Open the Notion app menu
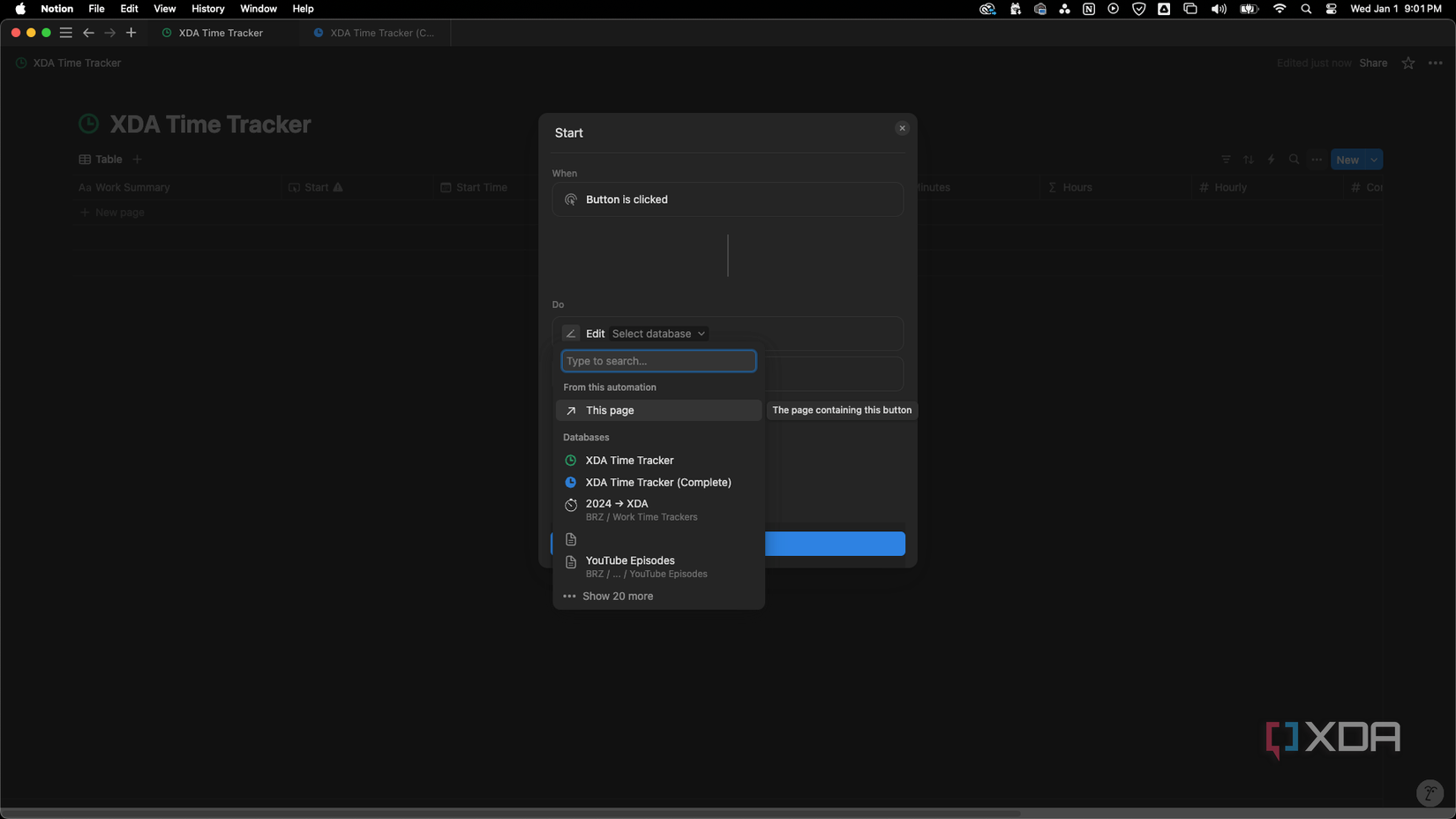The image size is (1456, 819). pyautogui.click(x=56, y=9)
